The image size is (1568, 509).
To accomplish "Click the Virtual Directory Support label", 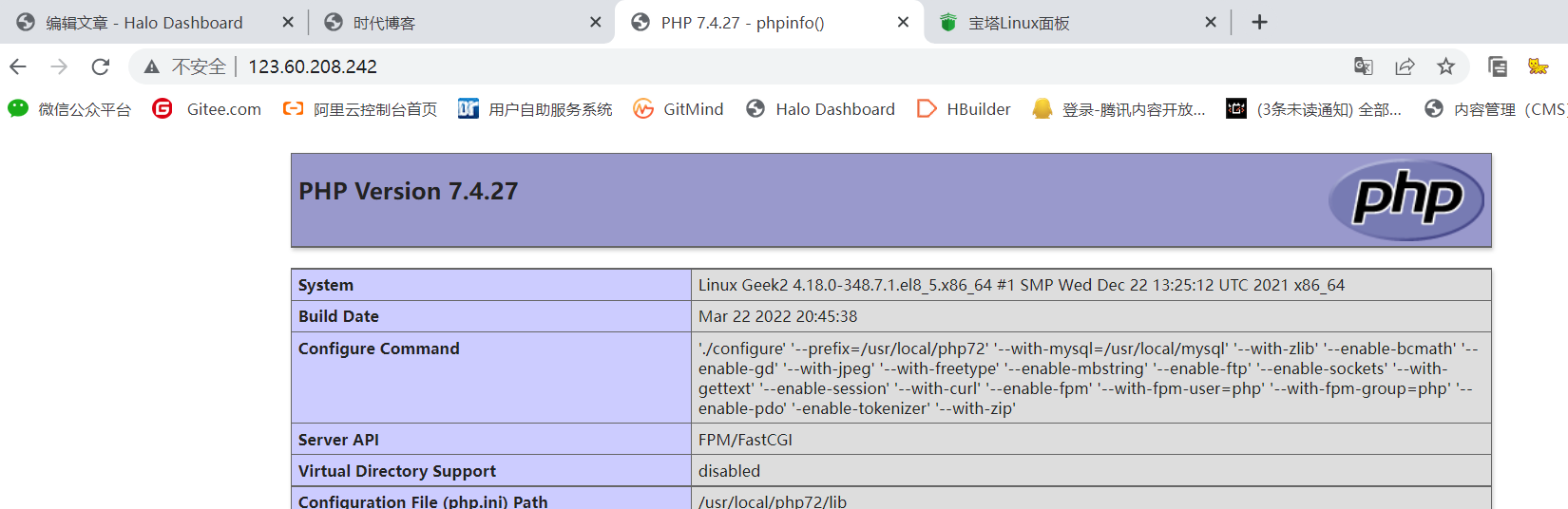I will tap(397, 471).
